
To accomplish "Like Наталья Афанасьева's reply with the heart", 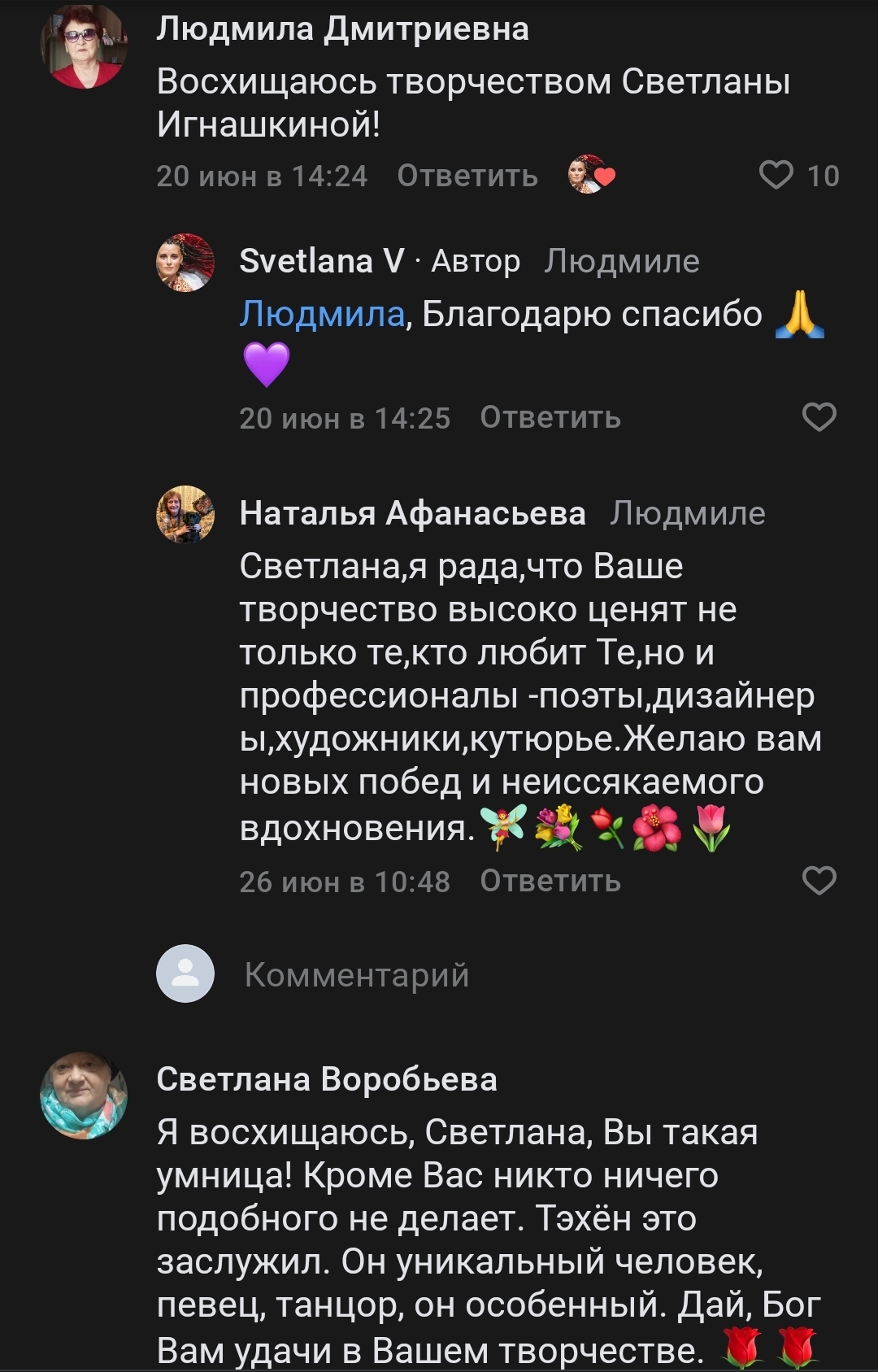I will pyautogui.click(x=819, y=881).
